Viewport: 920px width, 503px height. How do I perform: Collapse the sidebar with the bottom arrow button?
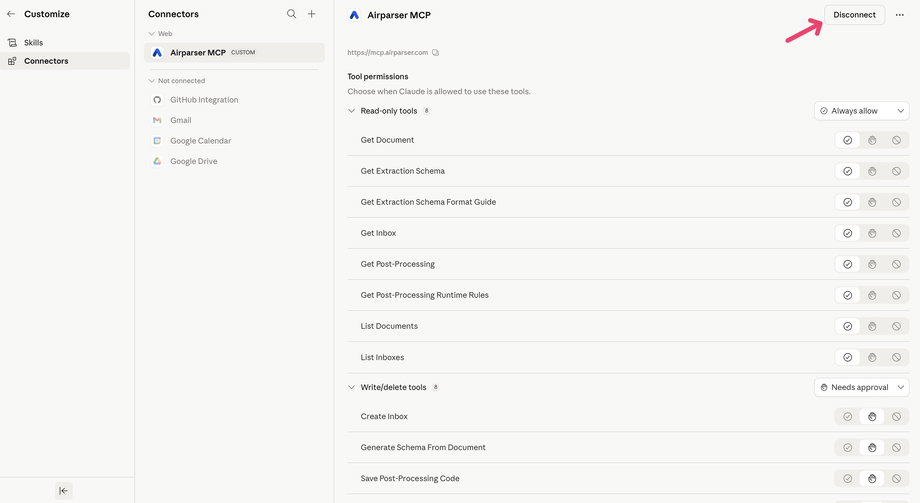[63, 491]
